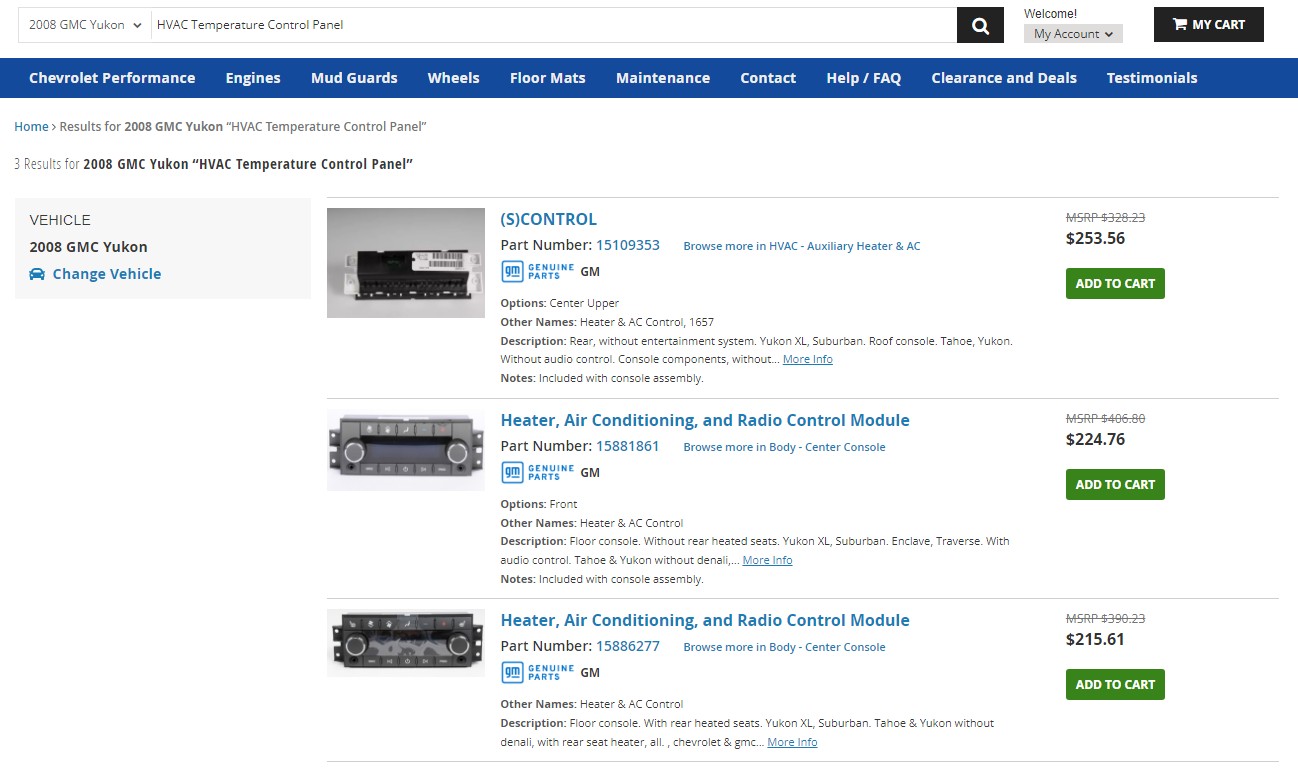1298x769 pixels.
Task: View the Testimonials page
Action: tap(1152, 78)
